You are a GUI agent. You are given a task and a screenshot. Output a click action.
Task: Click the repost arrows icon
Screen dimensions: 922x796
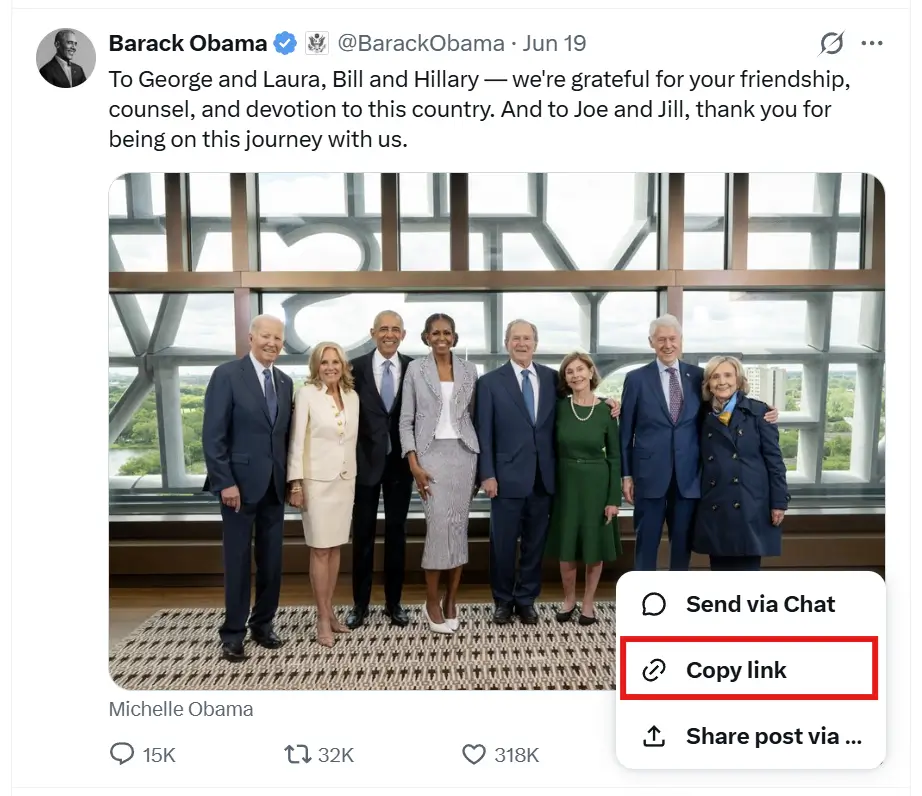298,754
